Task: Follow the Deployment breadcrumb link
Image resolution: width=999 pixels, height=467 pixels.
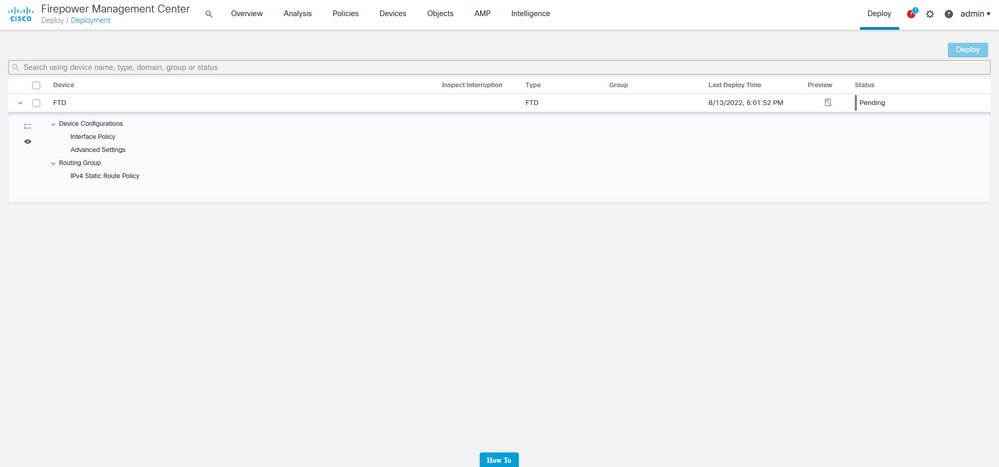Action: tap(90, 20)
